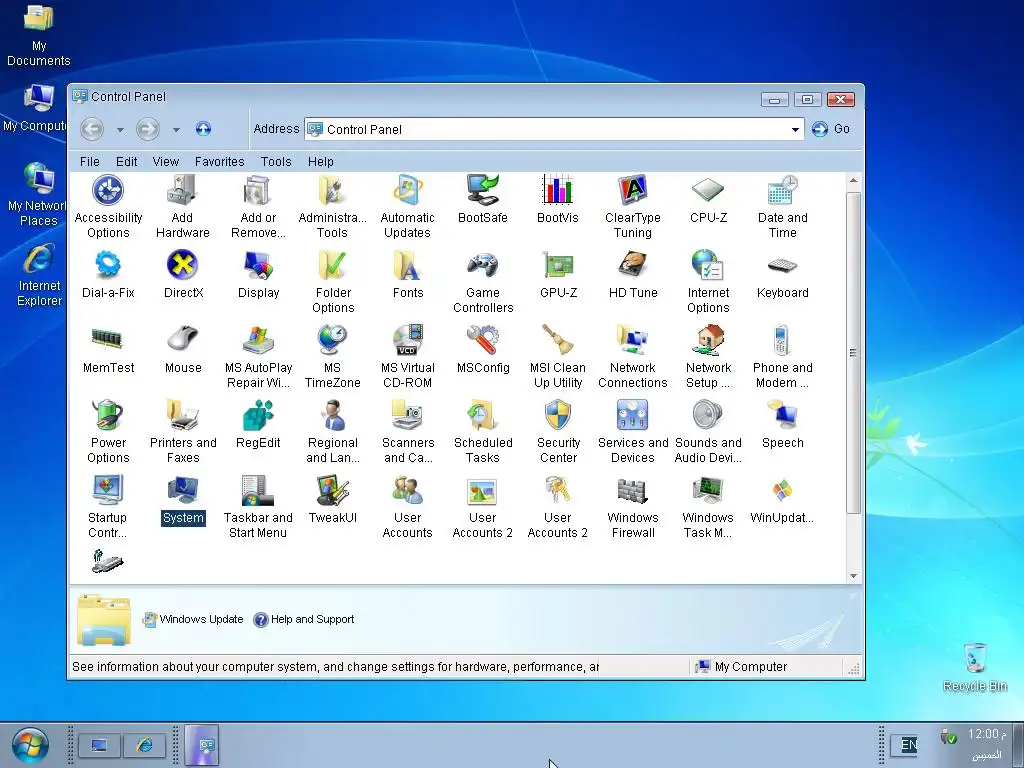Click the Go button
The image size is (1024, 768).
coord(831,129)
